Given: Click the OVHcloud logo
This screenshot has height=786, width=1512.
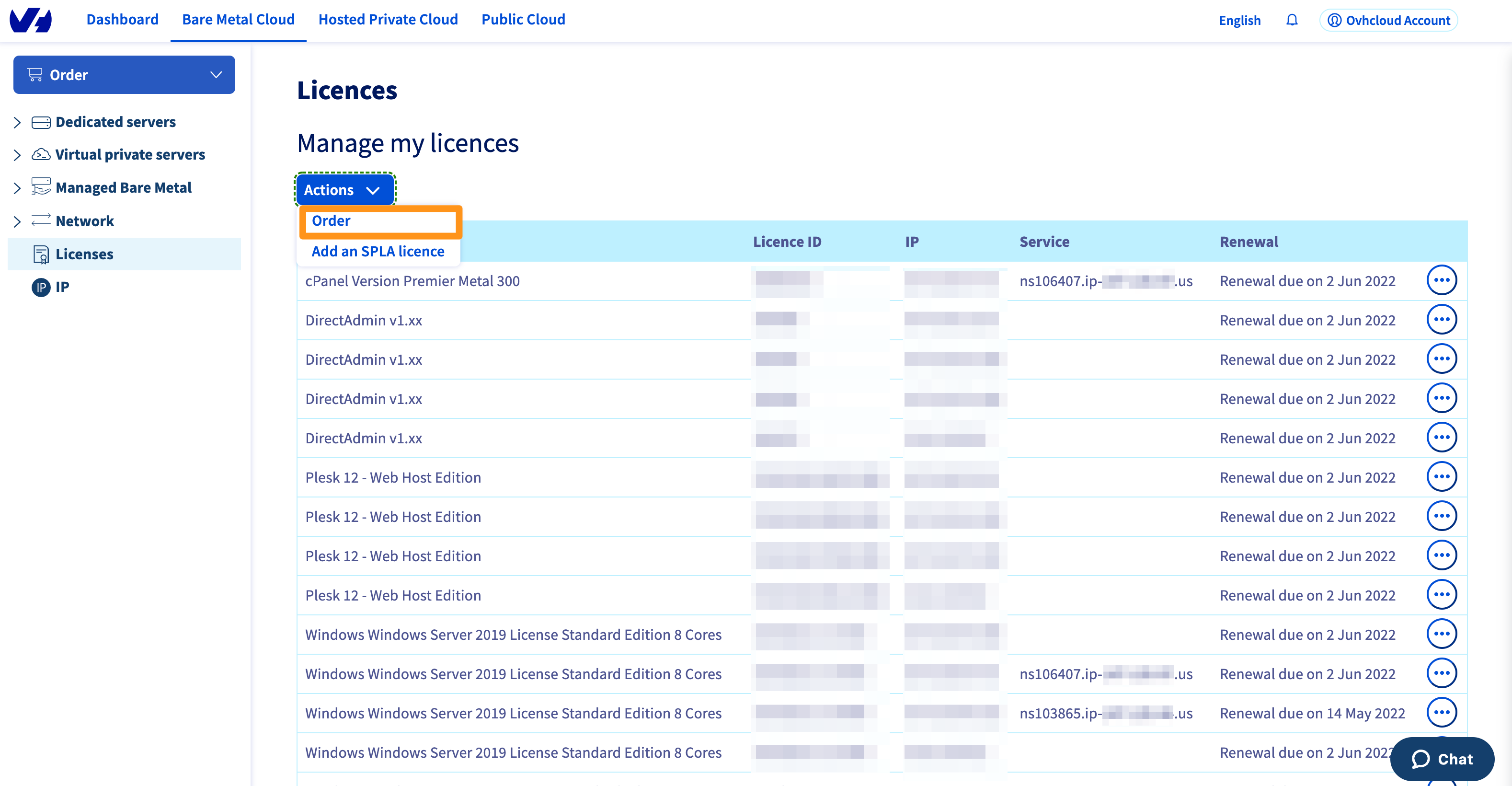Looking at the screenshot, I should 31,20.
